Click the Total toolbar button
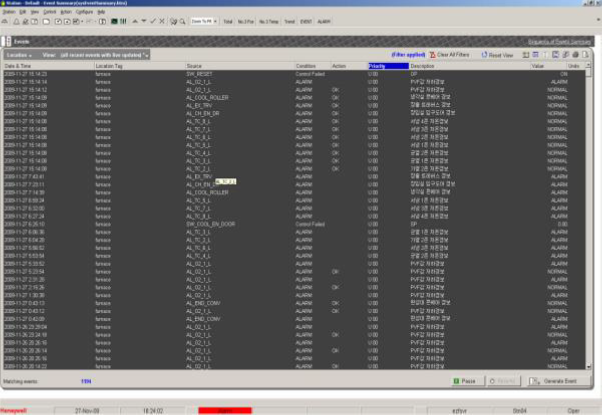The image size is (602, 415). [x=228, y=21]
